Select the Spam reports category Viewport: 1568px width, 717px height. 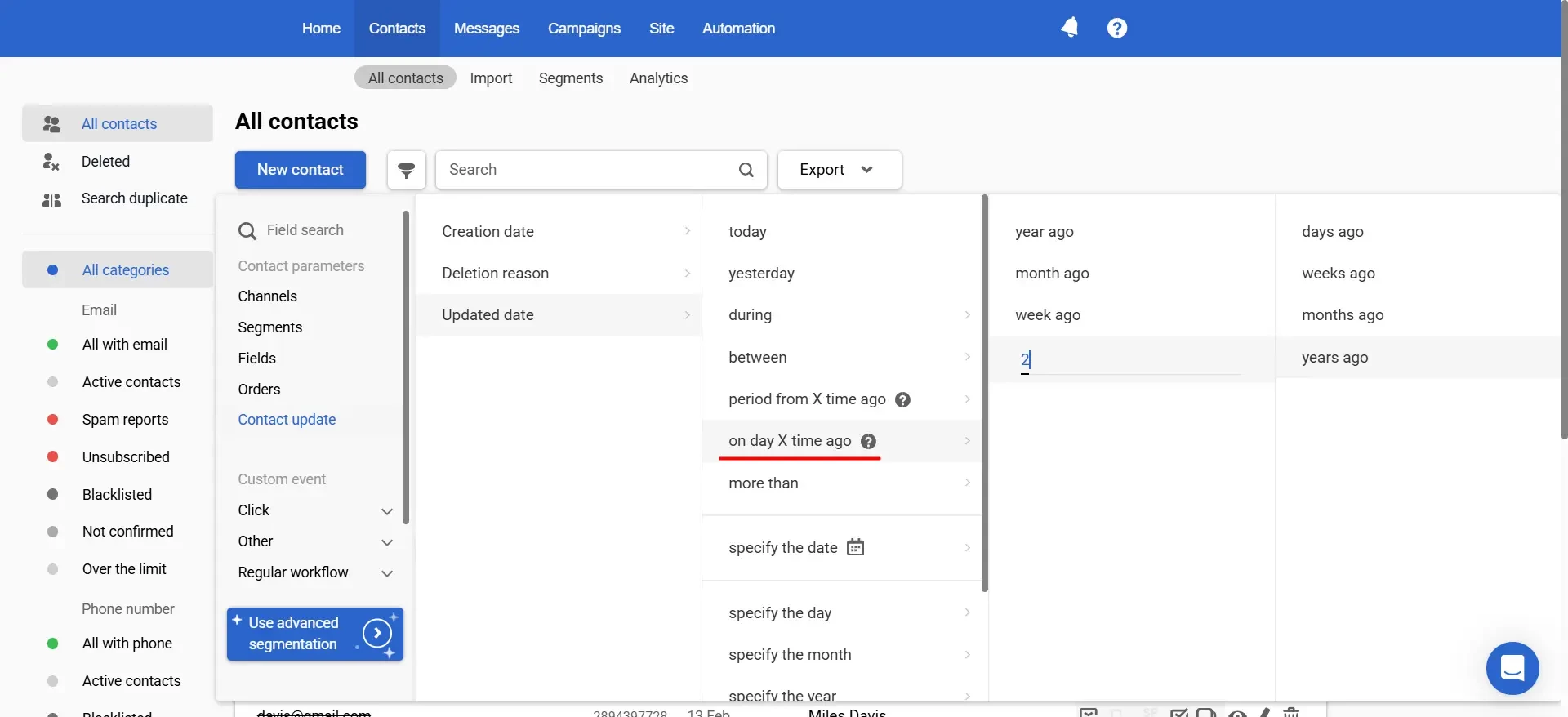(125, 420)
